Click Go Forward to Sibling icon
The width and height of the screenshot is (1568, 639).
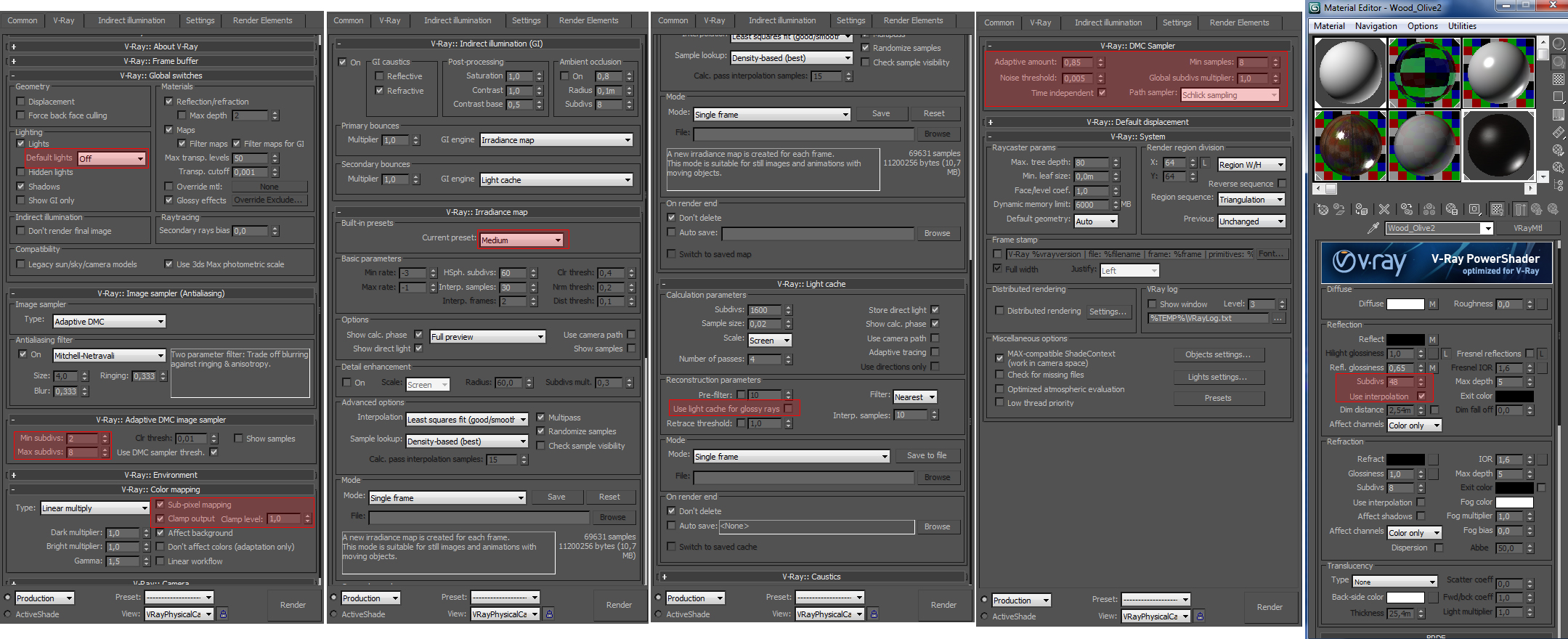point(1553,209)
